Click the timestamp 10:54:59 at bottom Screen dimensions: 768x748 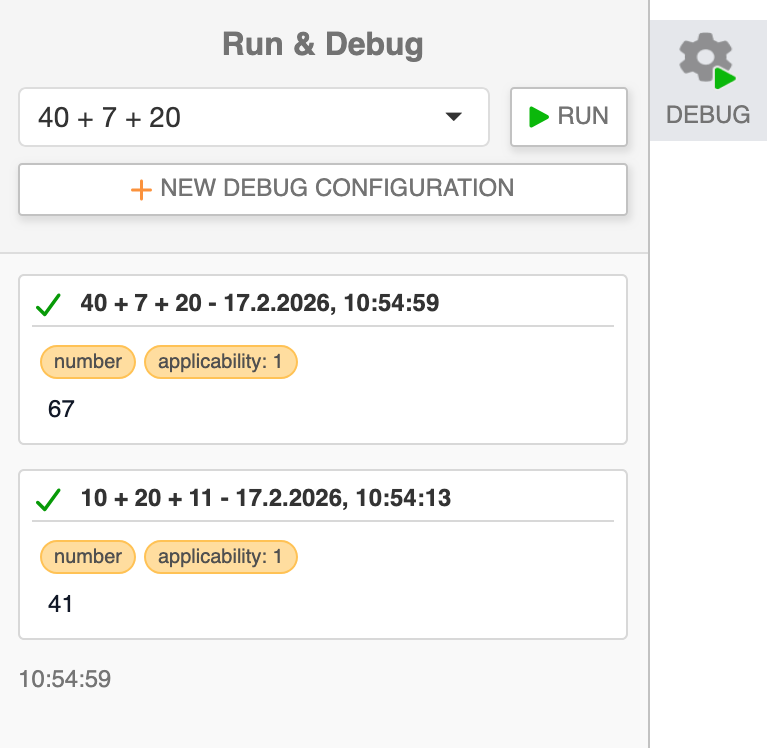(65, 679)
